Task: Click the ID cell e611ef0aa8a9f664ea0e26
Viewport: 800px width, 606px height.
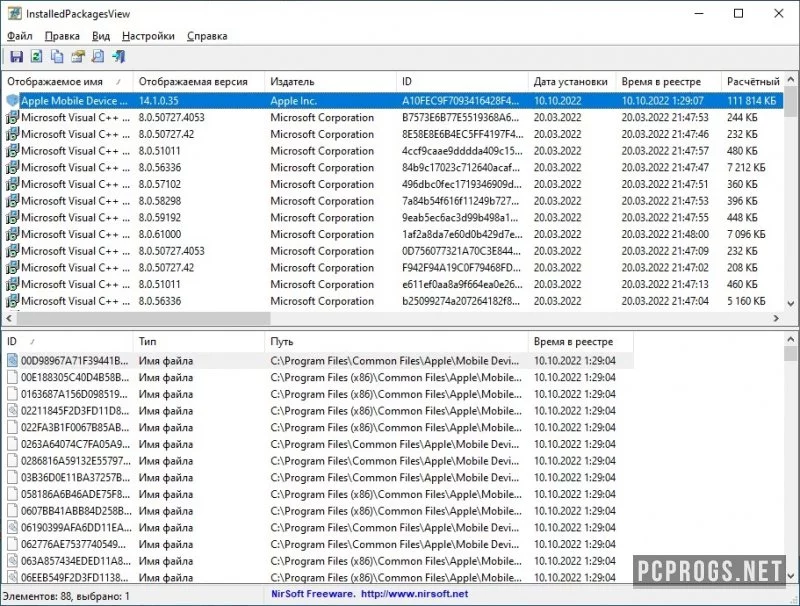Action: [462, 285]
